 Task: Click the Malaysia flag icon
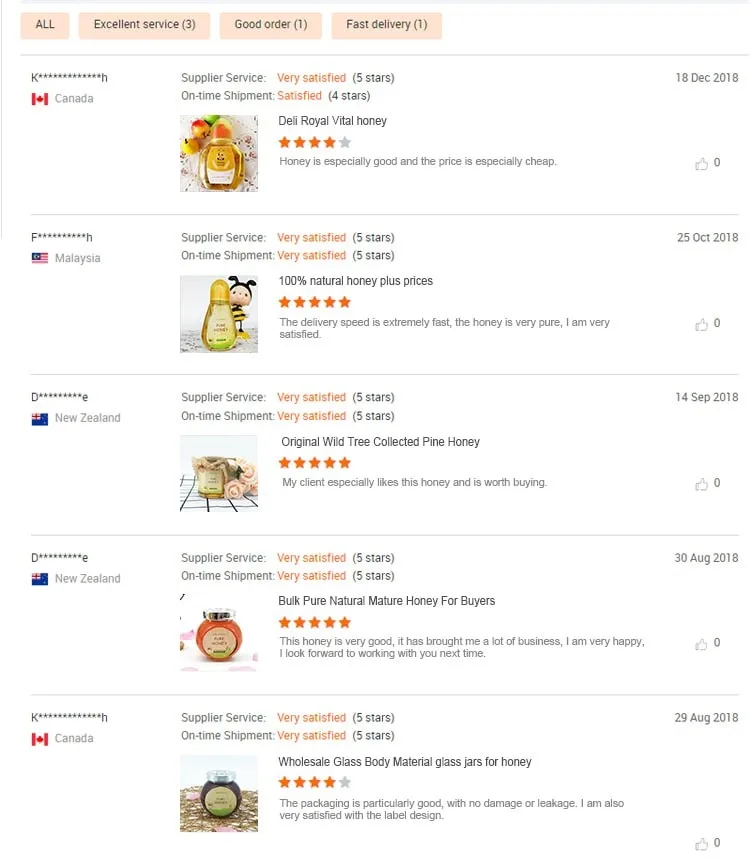pyautogui.click(x=40, y=258)
